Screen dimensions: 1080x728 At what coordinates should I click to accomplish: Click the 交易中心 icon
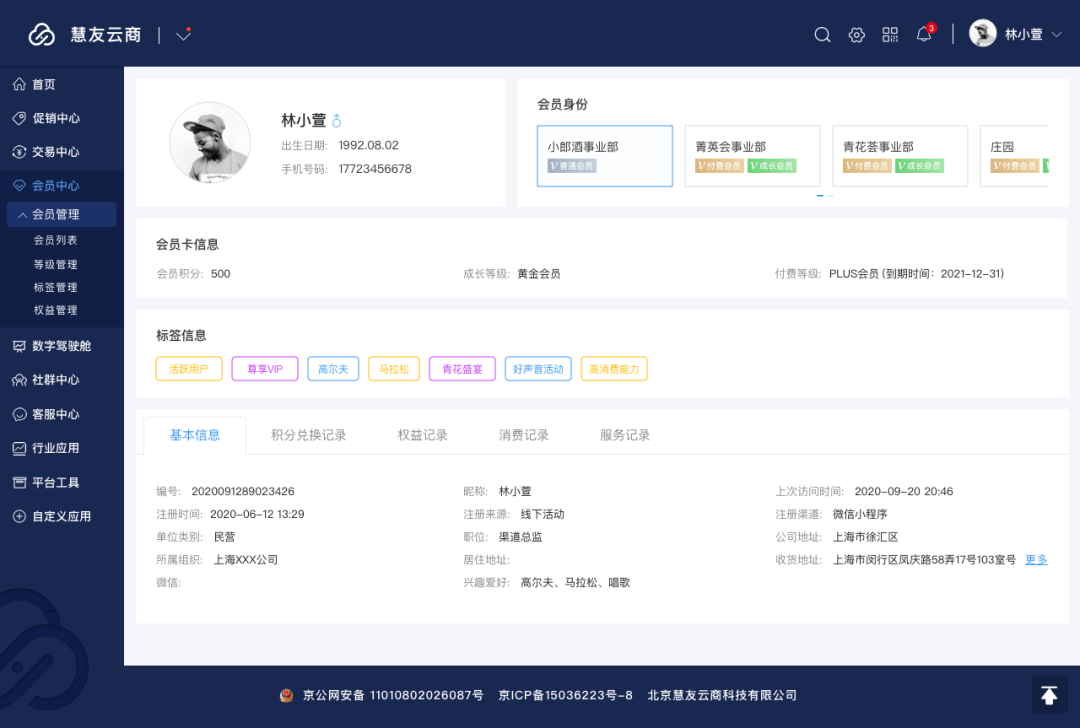coord(19,152)
